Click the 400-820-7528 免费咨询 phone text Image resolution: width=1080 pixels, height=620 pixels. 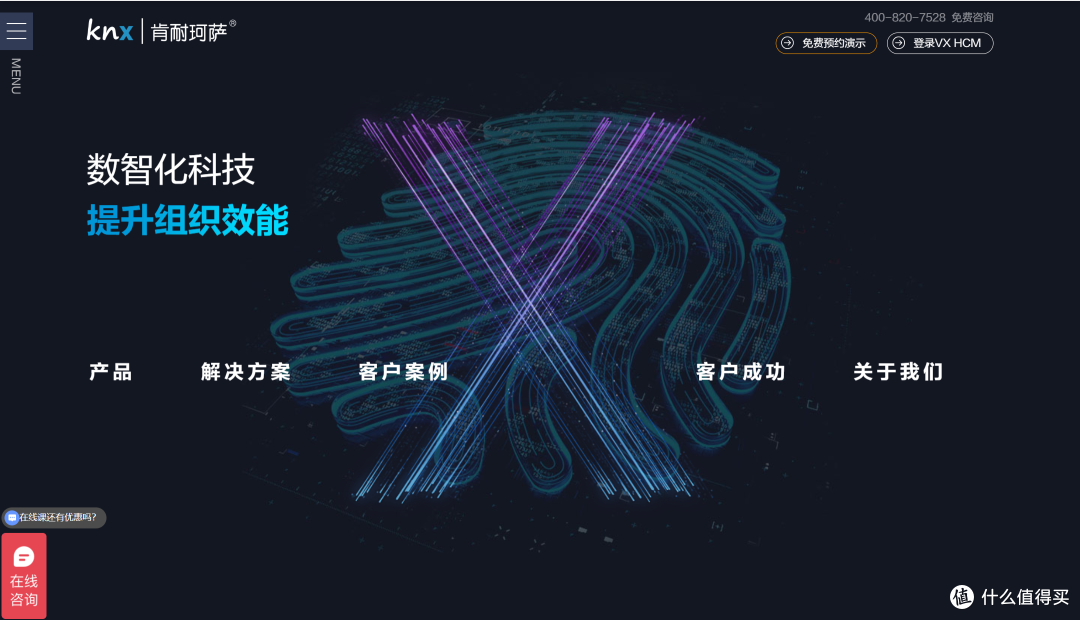click(x=928, y=17)
